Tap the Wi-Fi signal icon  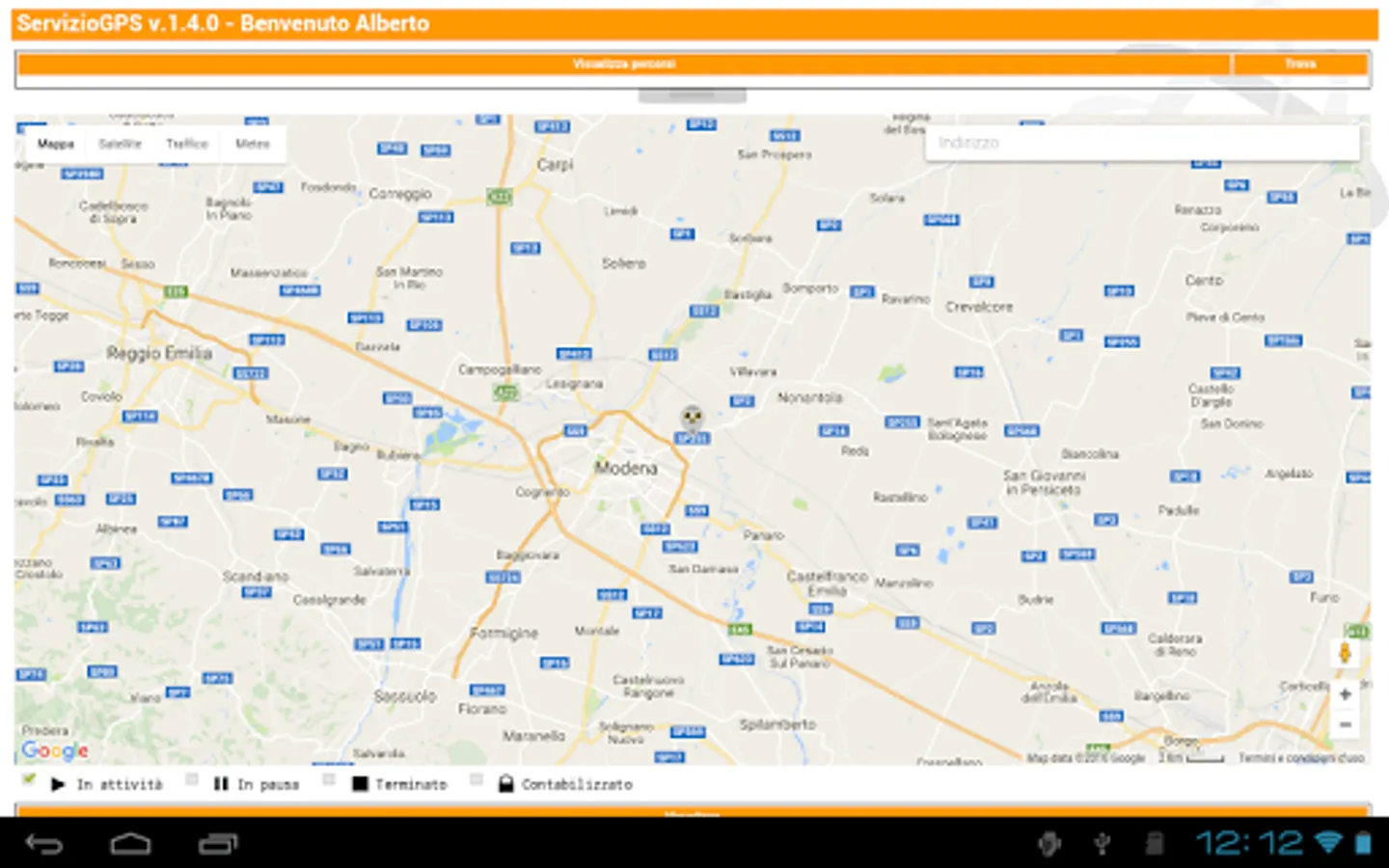pyautogui.click(x=1329, y=843)
